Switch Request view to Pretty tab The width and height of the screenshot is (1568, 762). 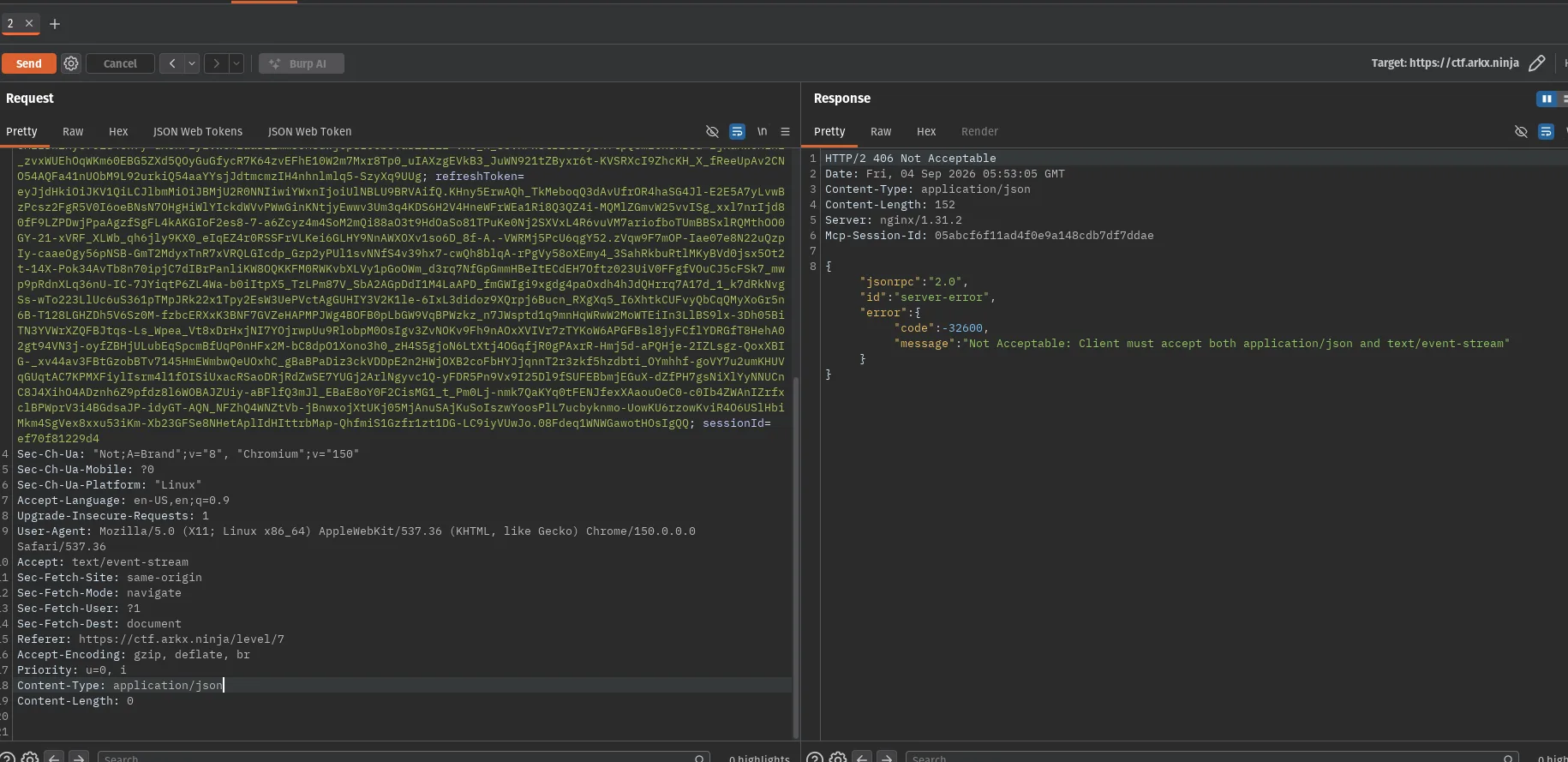(21, 131)
